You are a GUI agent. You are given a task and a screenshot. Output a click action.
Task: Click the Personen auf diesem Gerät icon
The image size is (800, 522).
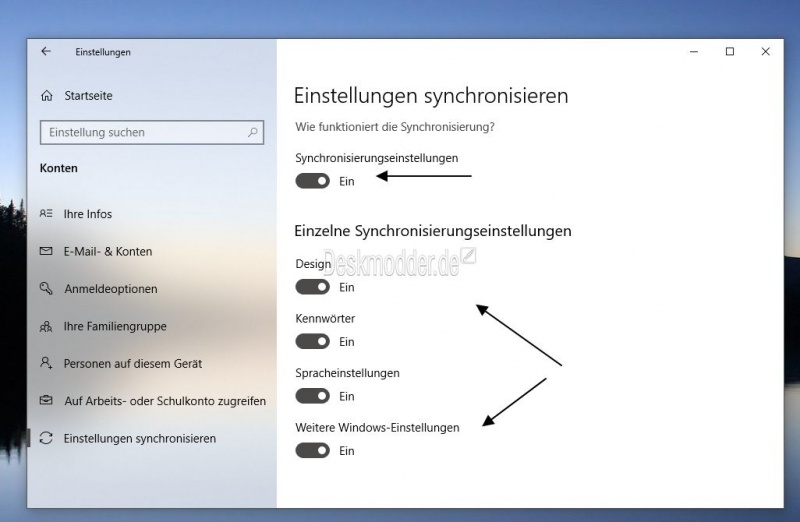46,363
